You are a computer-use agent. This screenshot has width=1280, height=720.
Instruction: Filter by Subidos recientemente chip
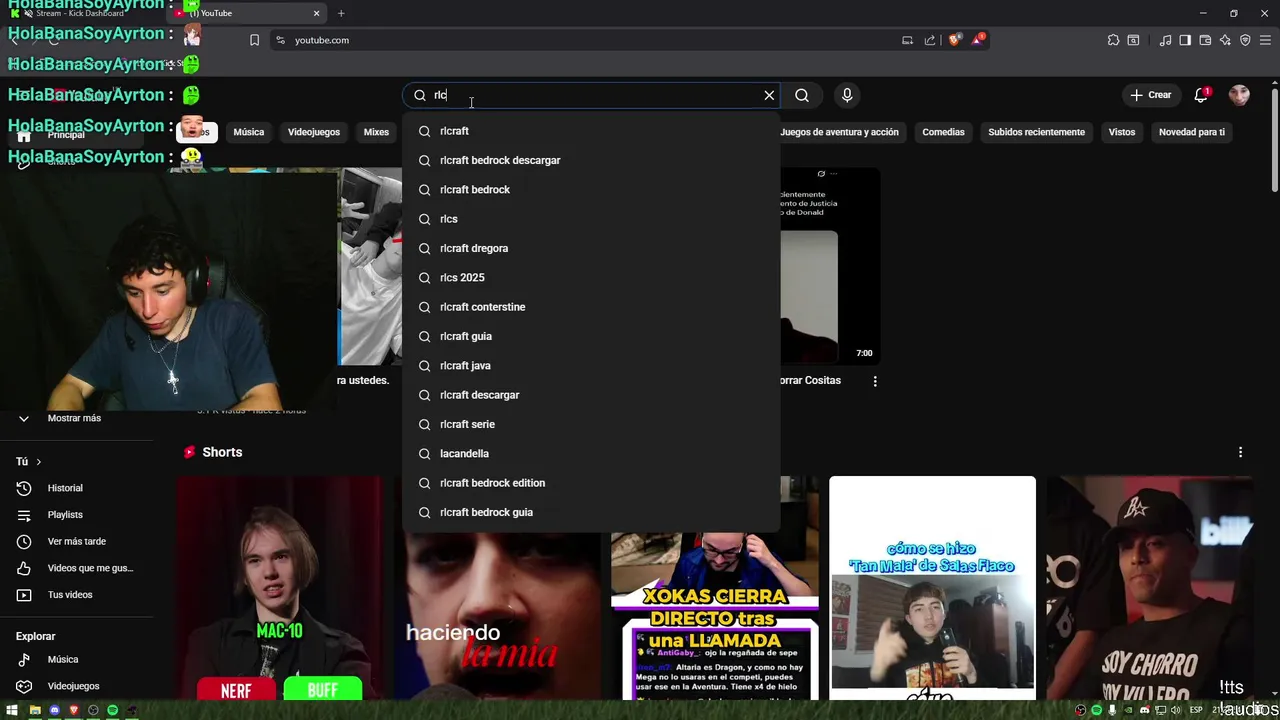(1036, 132)
